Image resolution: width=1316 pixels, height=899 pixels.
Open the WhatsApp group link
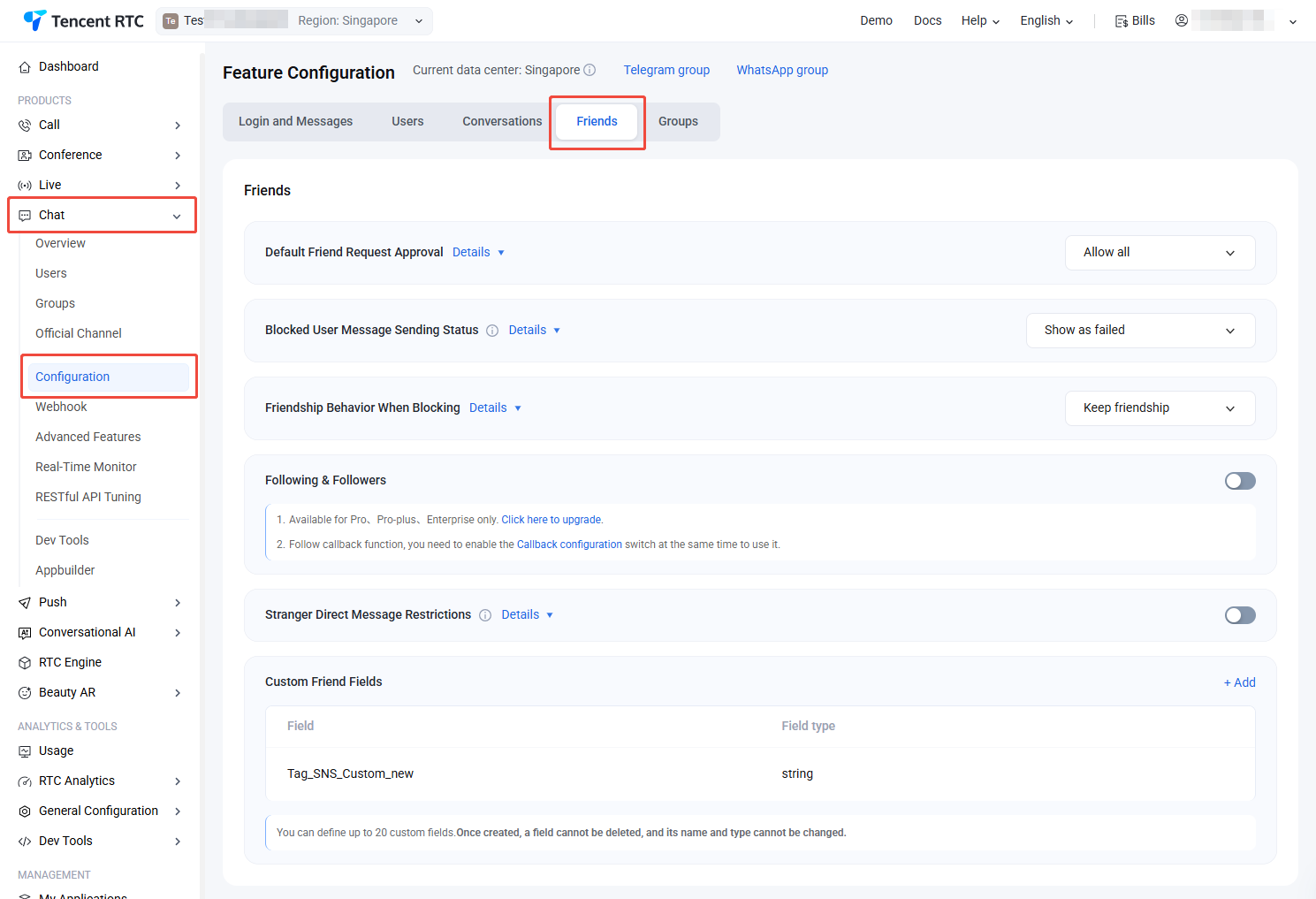click(x=782, y=71)
